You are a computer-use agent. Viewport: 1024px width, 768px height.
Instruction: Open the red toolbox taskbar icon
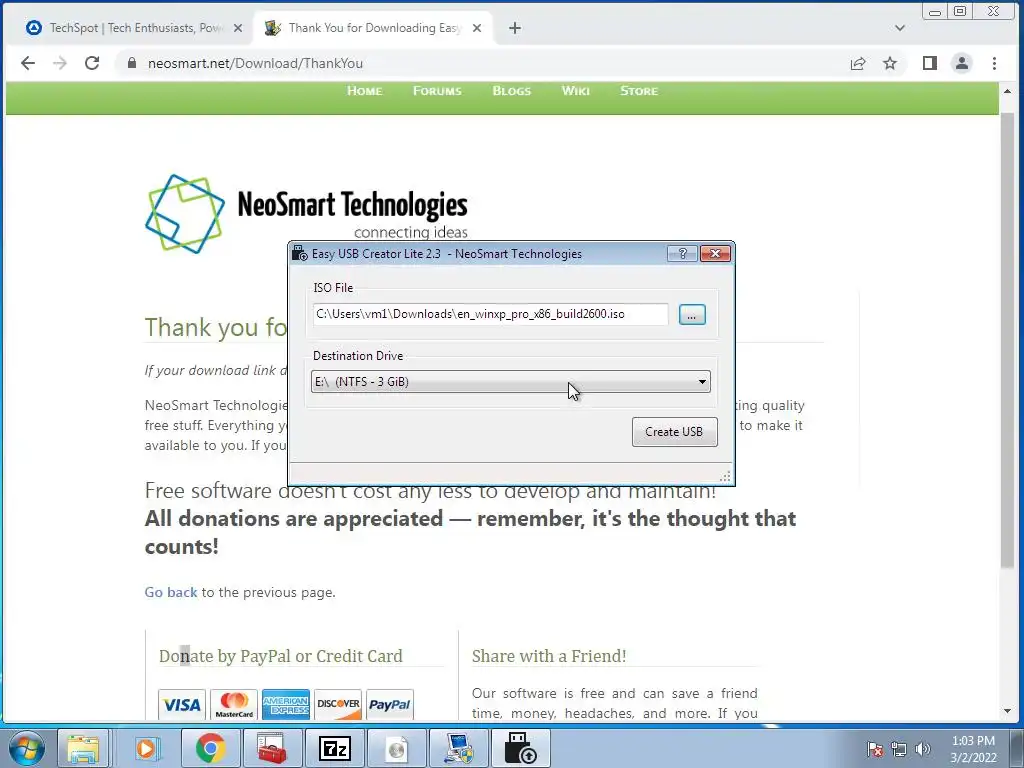(x=272, y=748)
